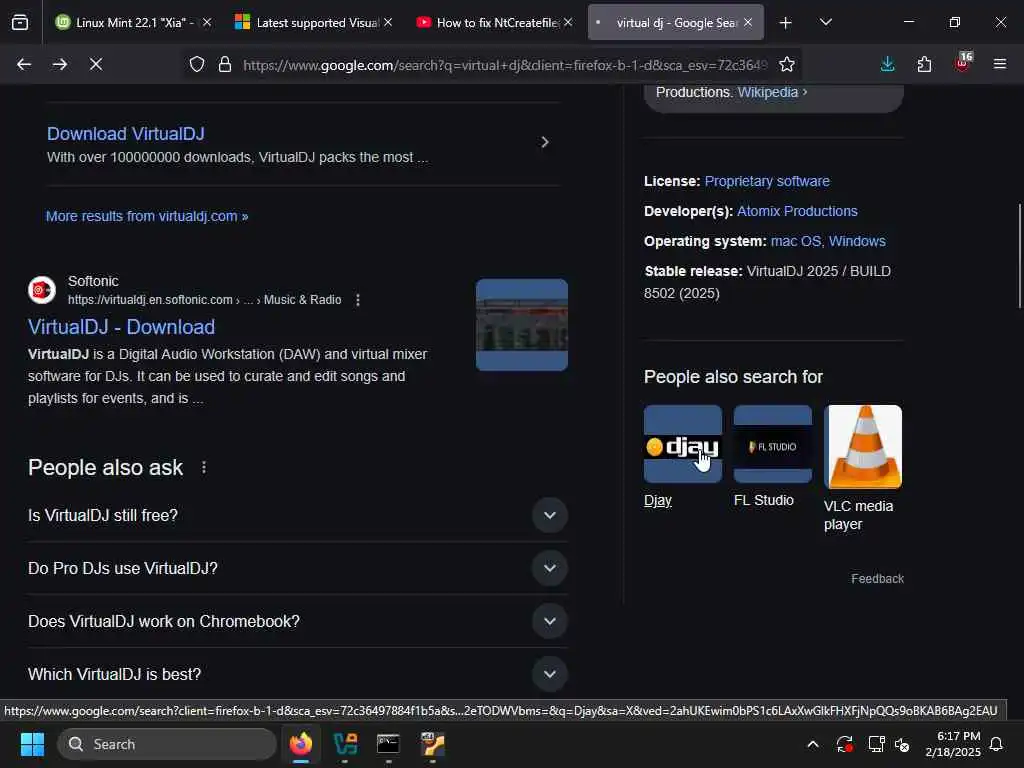This screenshot has width=1024, height=768.
Task: Expand Download VirtualDJ chevron arrow
Action: point(545,142)
